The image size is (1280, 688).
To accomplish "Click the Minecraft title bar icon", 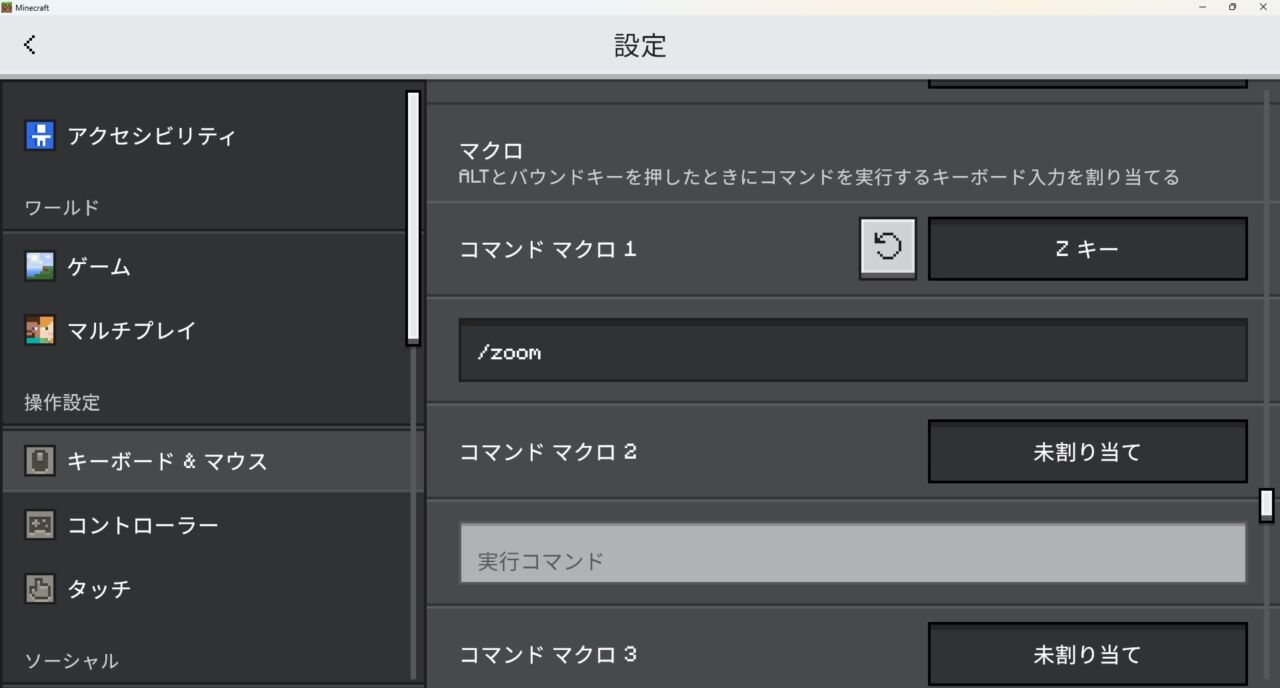I will 7,7.
